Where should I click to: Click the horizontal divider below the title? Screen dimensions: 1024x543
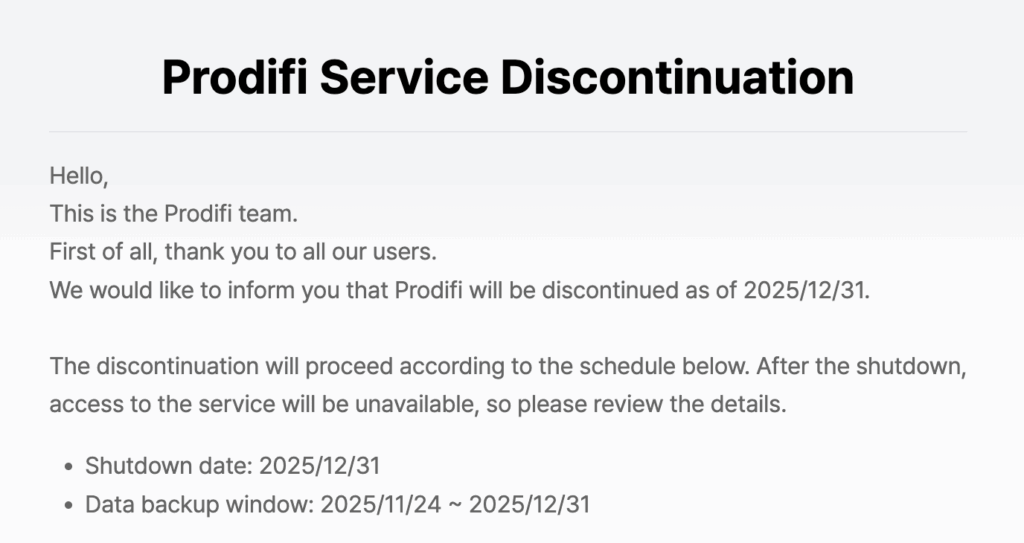click(508, 131)
